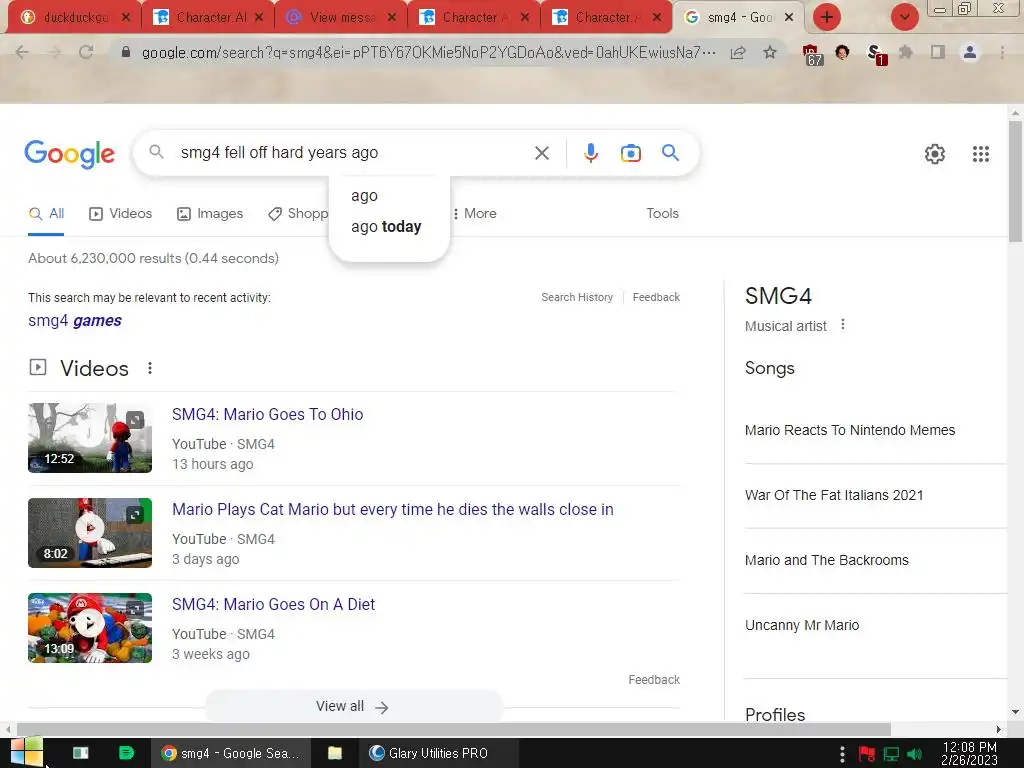1024x768 pixels.
Task: Click the microphone voice search icon
Action: pyautogui.click(x=590, y=153)
